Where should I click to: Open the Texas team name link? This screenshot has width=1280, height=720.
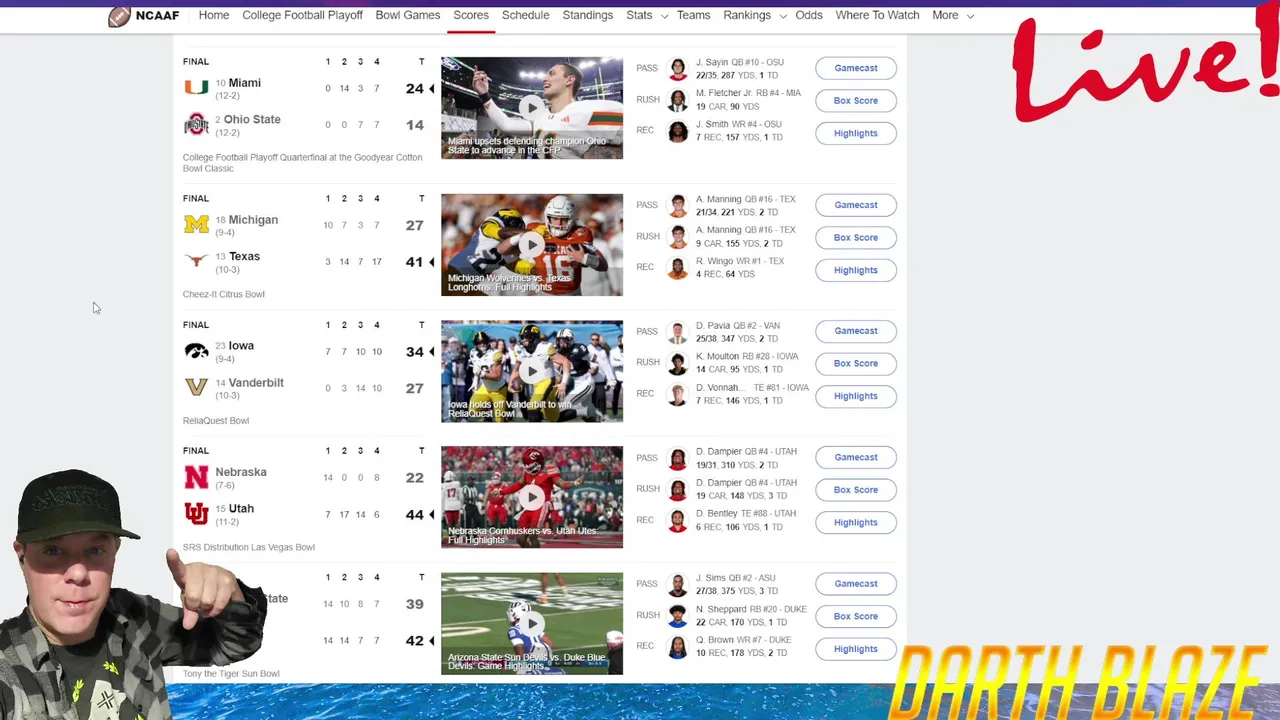click(245, 256)
